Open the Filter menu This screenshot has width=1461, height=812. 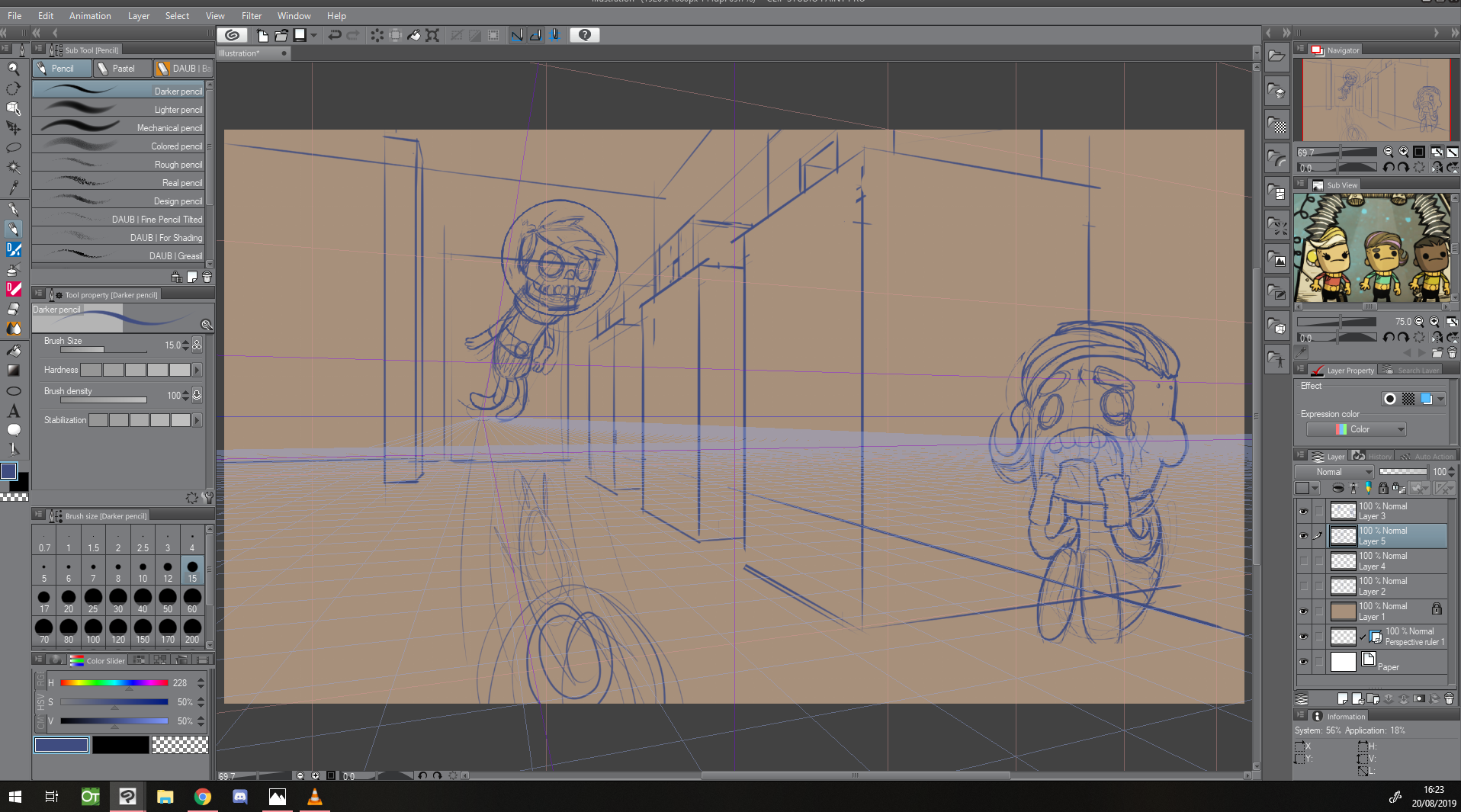coord(251,15)
